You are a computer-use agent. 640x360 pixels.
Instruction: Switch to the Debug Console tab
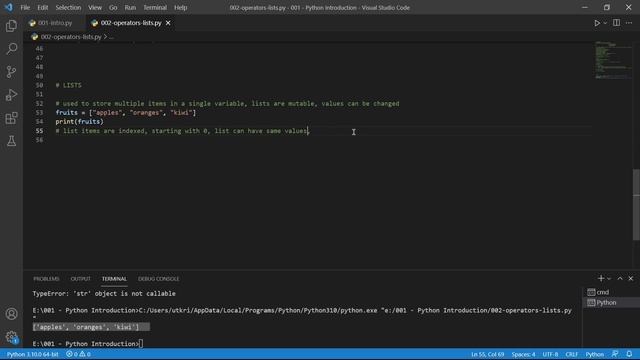click(158, 279)
